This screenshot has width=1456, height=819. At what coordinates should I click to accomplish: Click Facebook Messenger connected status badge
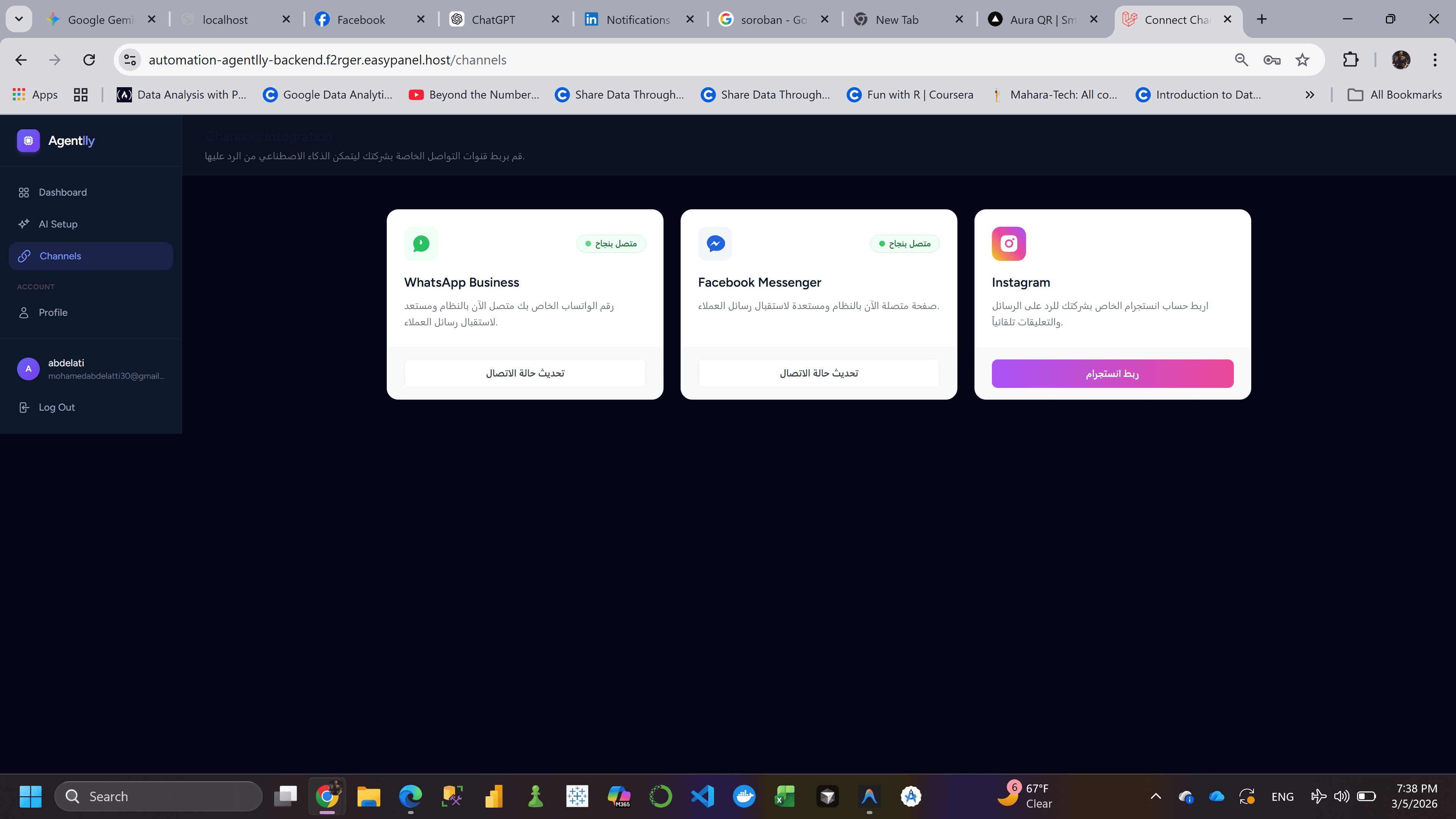(905, 243)
